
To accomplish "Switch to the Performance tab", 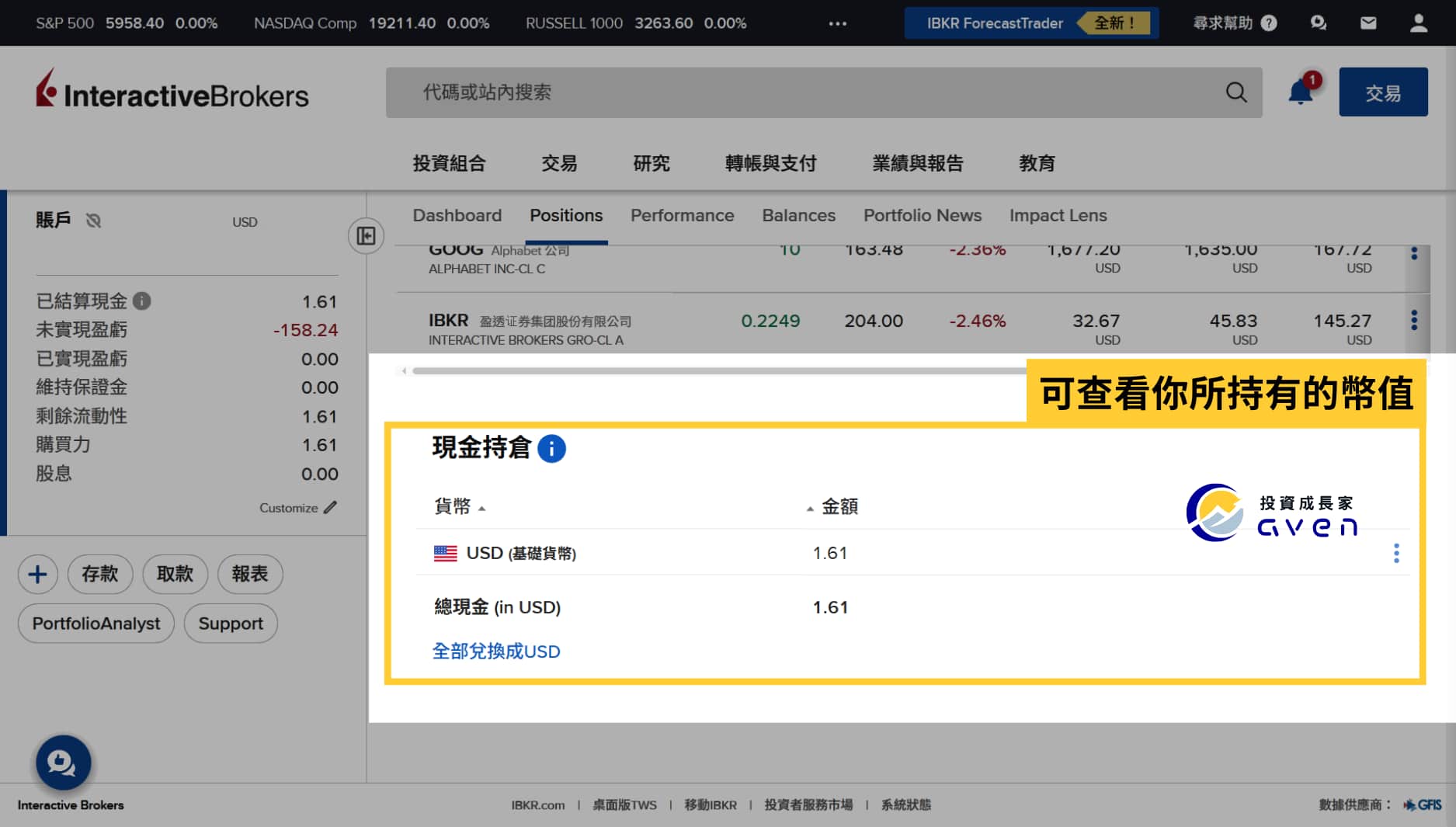I will click(x=682, y=215).
